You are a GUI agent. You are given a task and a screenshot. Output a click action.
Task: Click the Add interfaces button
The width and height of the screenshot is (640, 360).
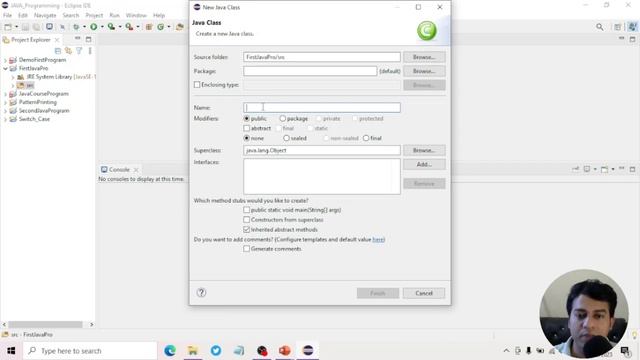point(424,164)
